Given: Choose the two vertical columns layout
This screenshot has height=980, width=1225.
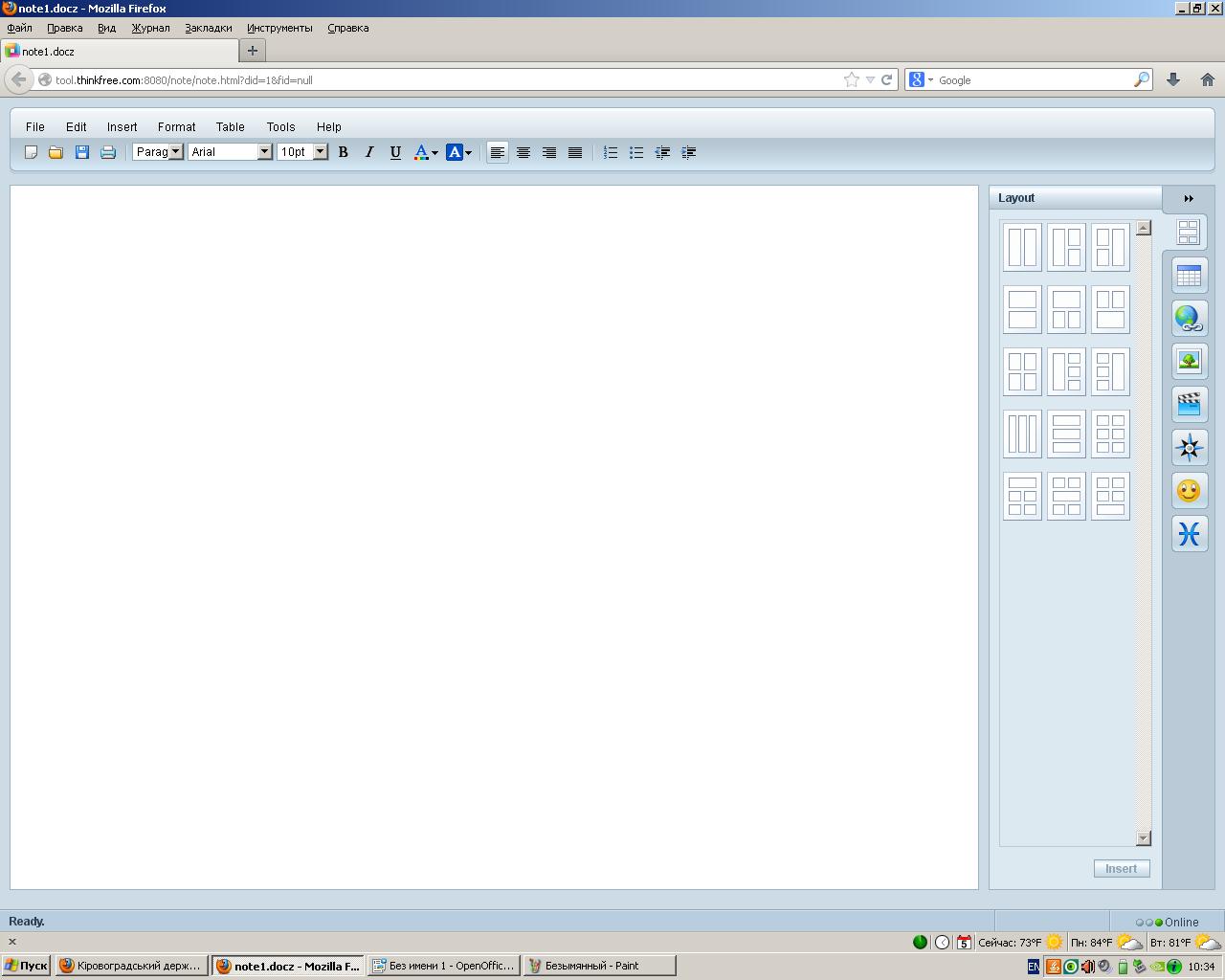Looking at the screenshot, I should [1022, 247].
